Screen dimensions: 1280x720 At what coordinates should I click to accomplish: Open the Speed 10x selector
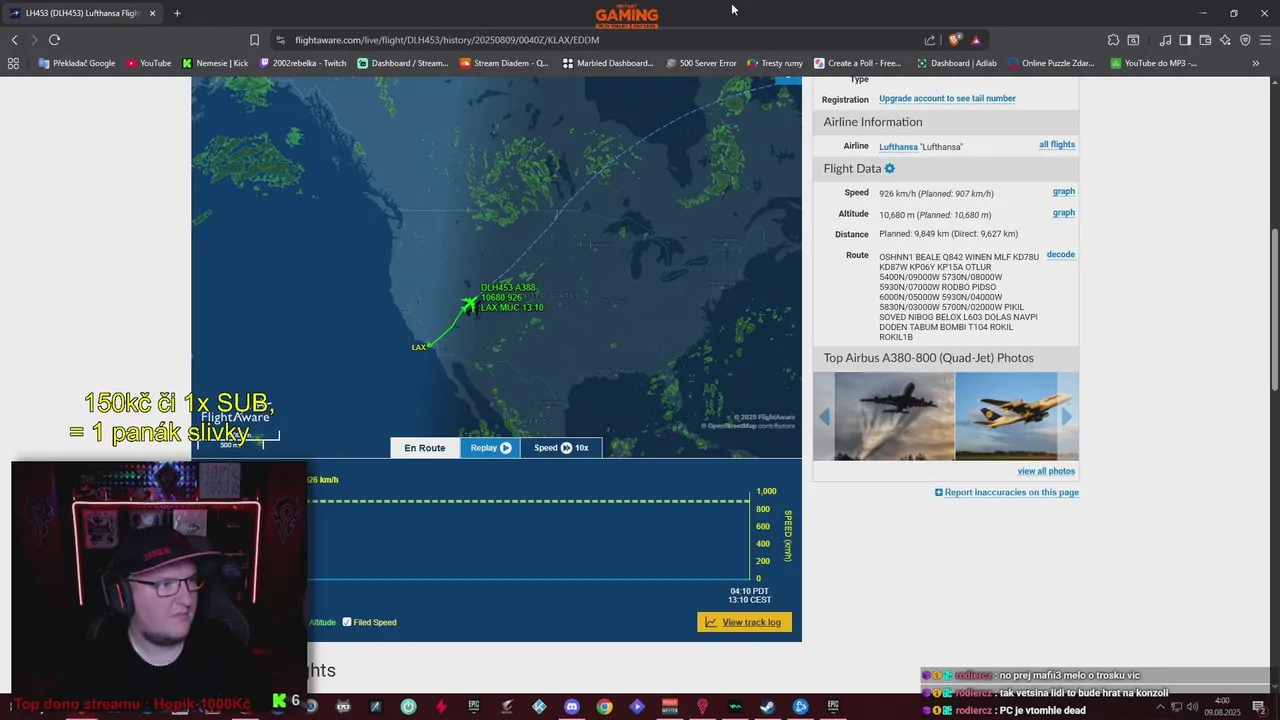(x=561, y=448)
